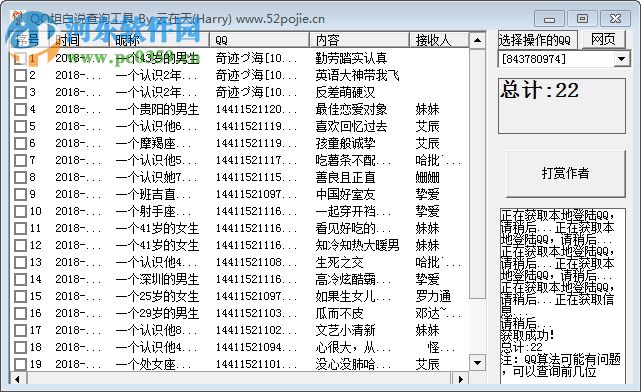The image size is (641, 392).
Task: Select the cell 中国好室友
Action: (345, 194)
